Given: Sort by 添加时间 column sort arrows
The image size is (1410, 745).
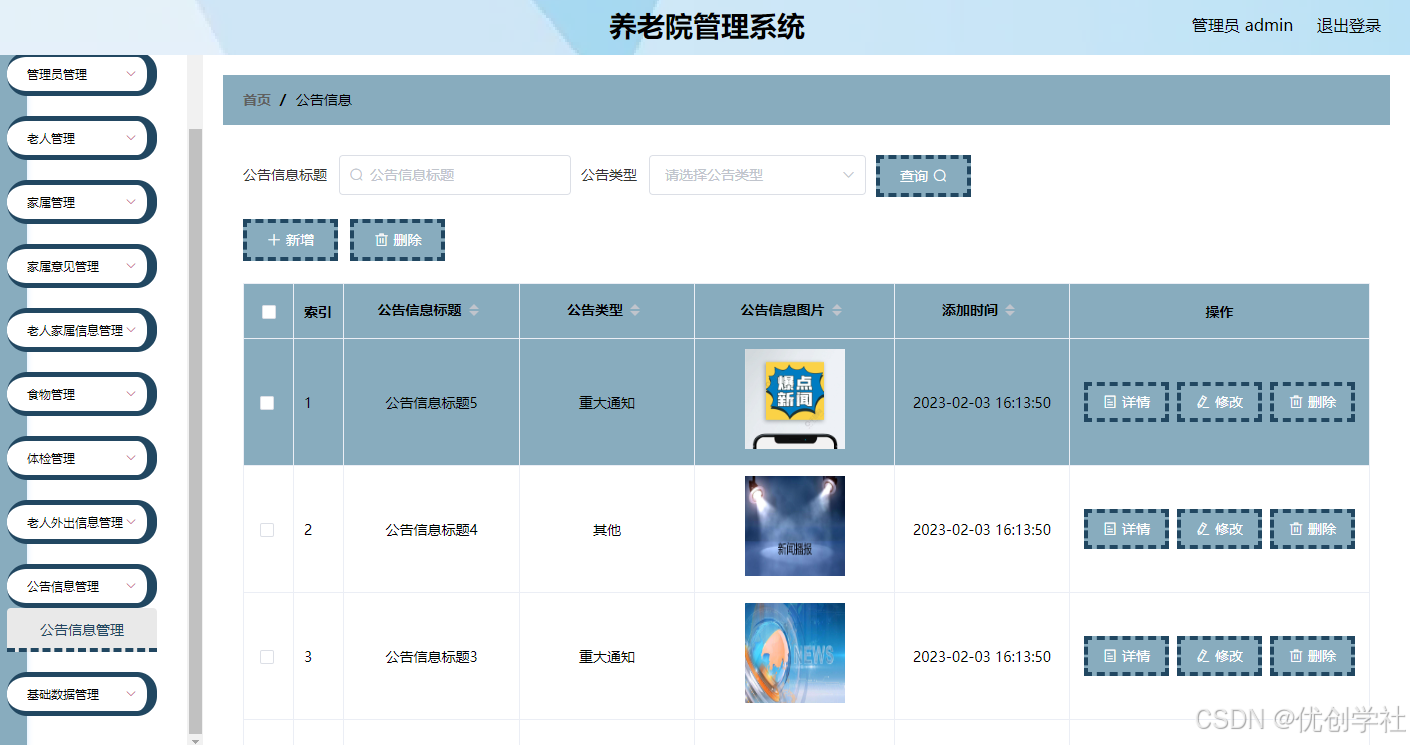Looking at the screenshot, I should pyautogui.click(x=1010, y=311).
